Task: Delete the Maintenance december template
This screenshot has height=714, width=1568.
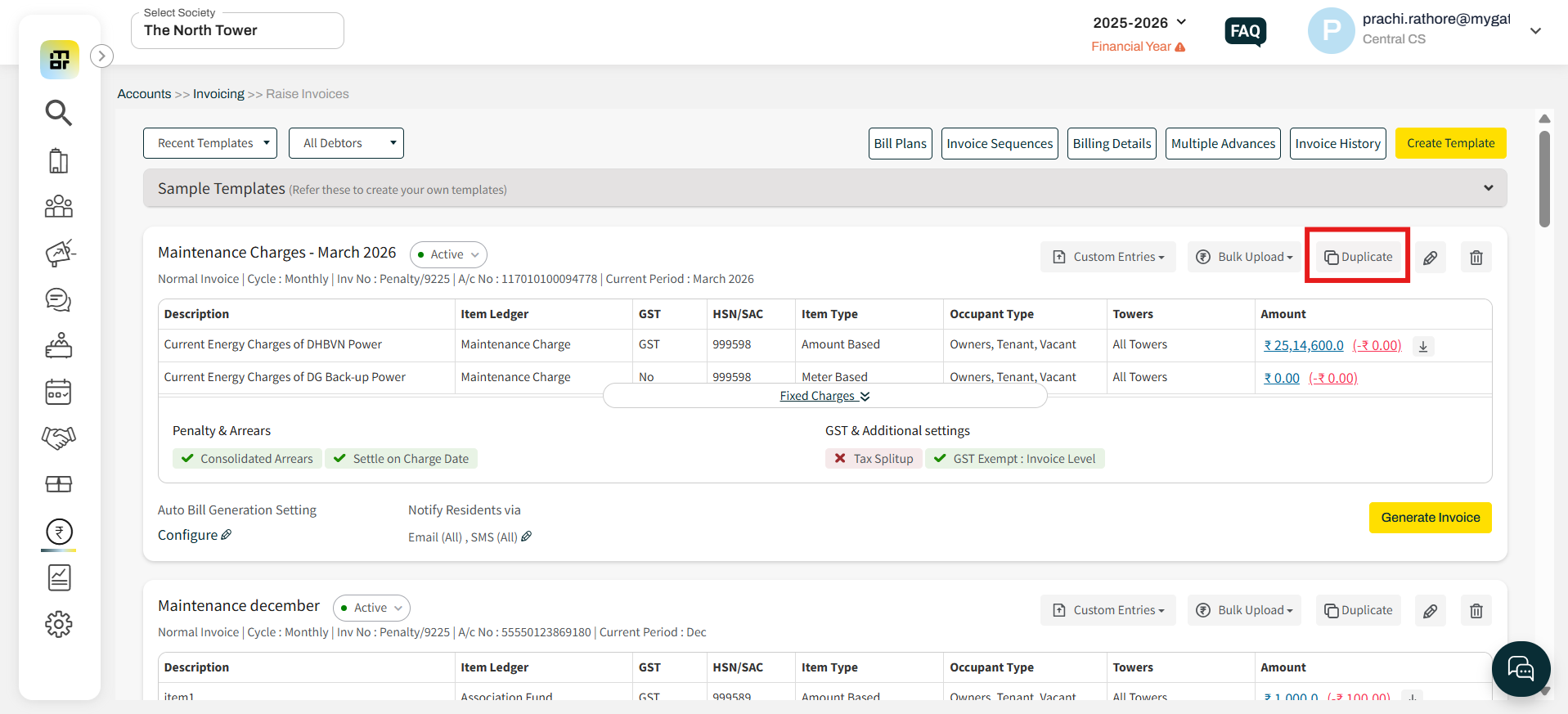Action: [1476, 611]
